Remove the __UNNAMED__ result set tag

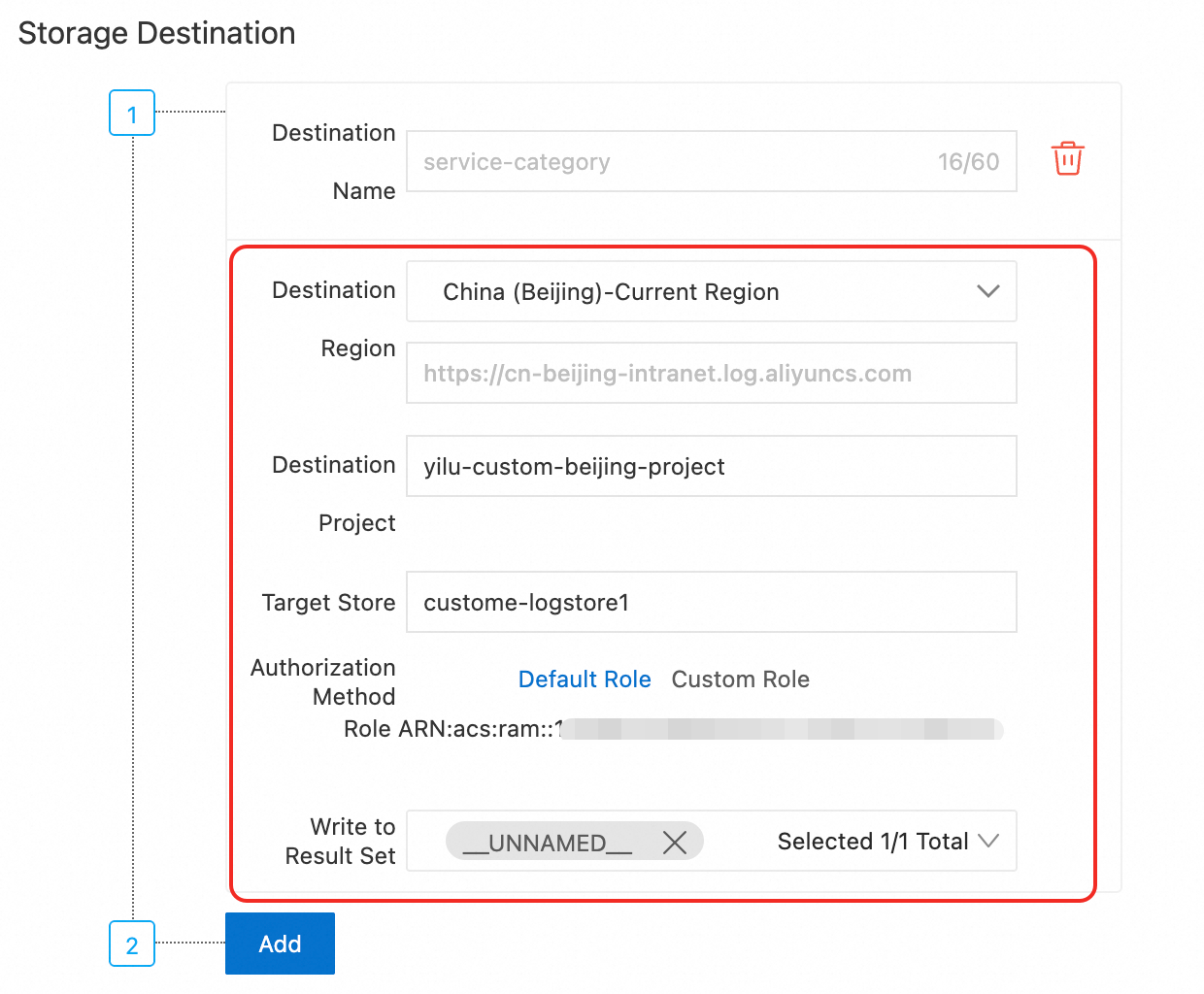(675, 843)
